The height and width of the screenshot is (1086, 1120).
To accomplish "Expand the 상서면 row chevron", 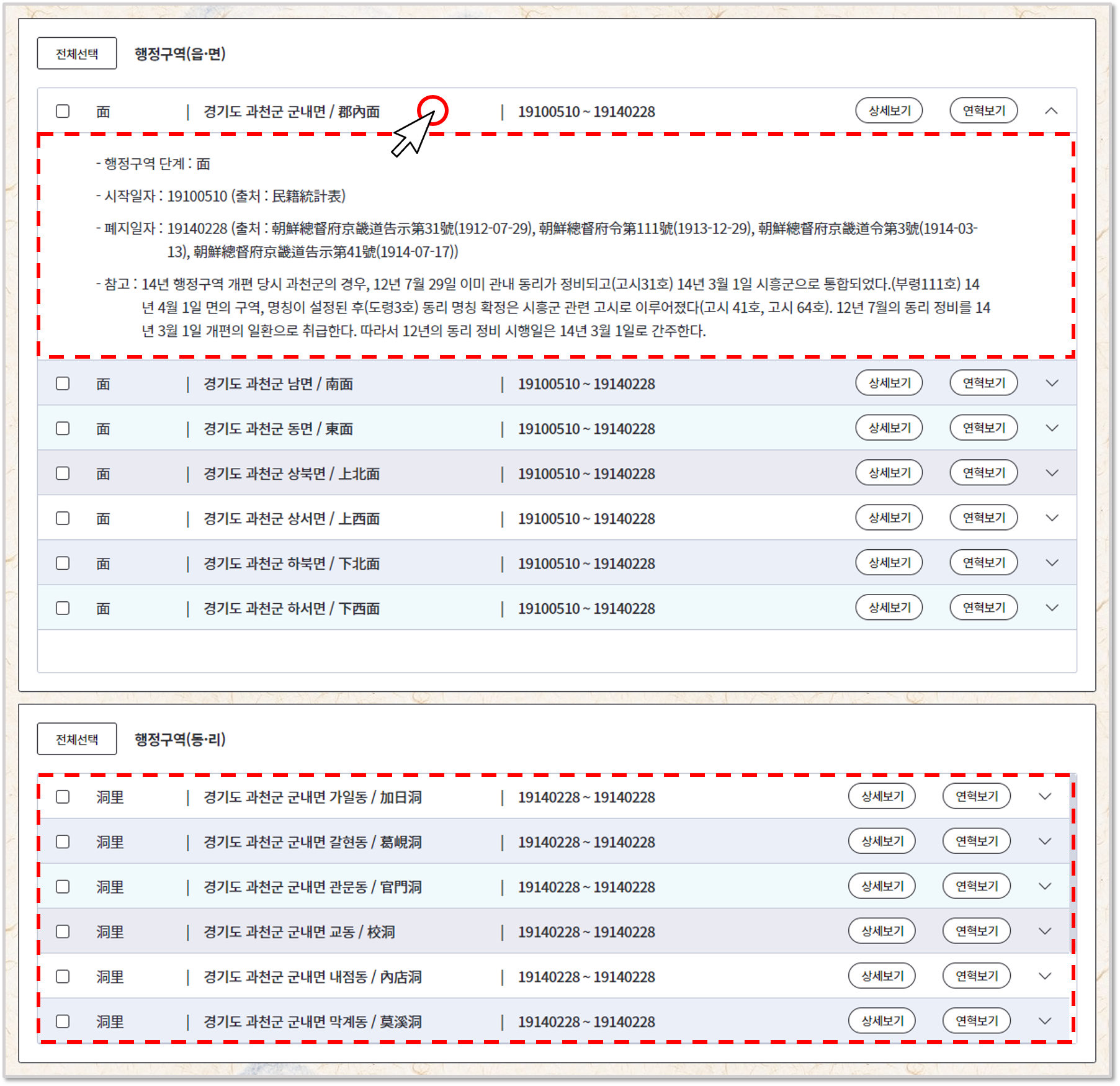I will click(x=1052, y=518).
